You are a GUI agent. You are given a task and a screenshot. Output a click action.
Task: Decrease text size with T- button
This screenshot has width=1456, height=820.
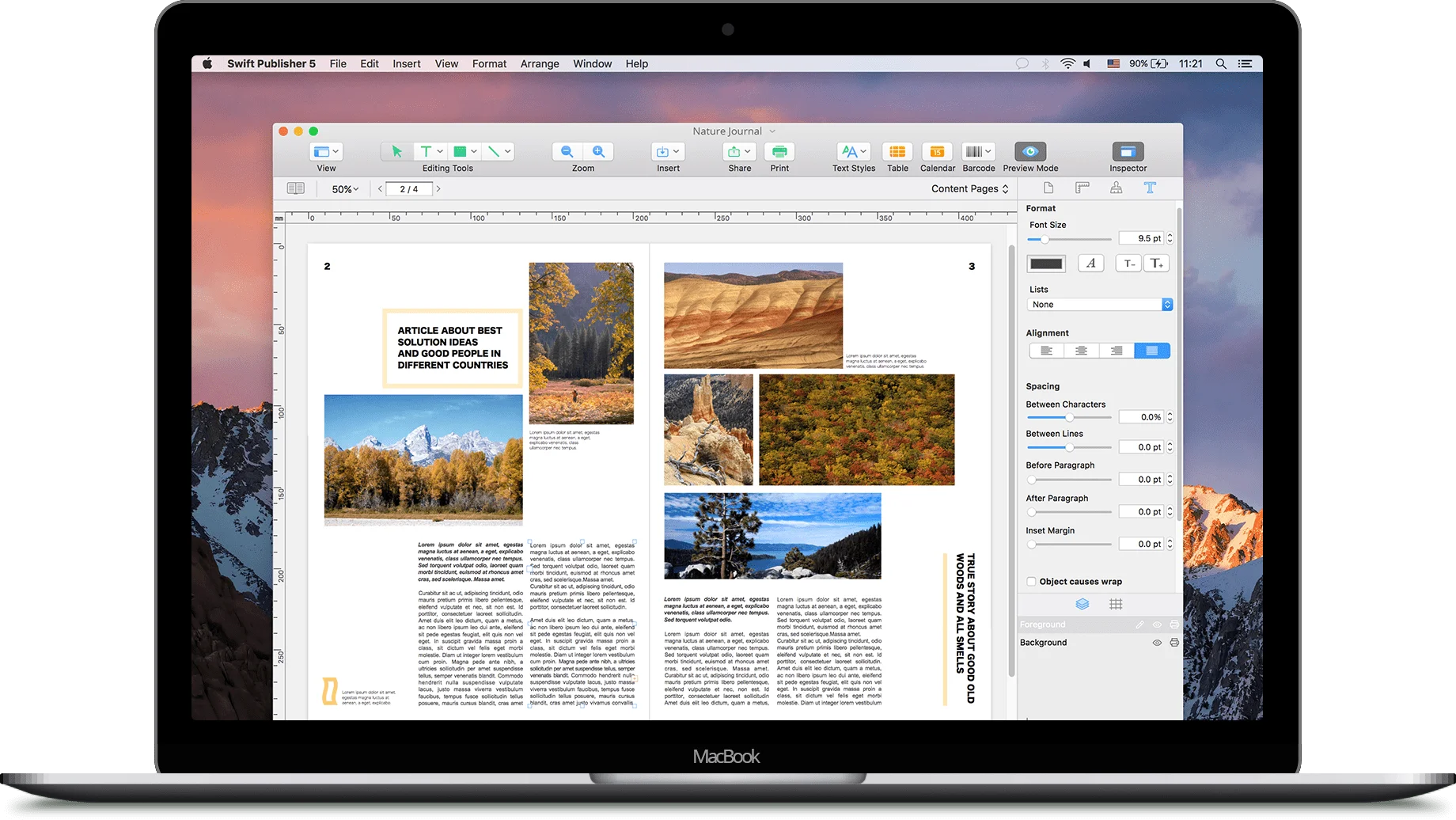coord(1129,264)
